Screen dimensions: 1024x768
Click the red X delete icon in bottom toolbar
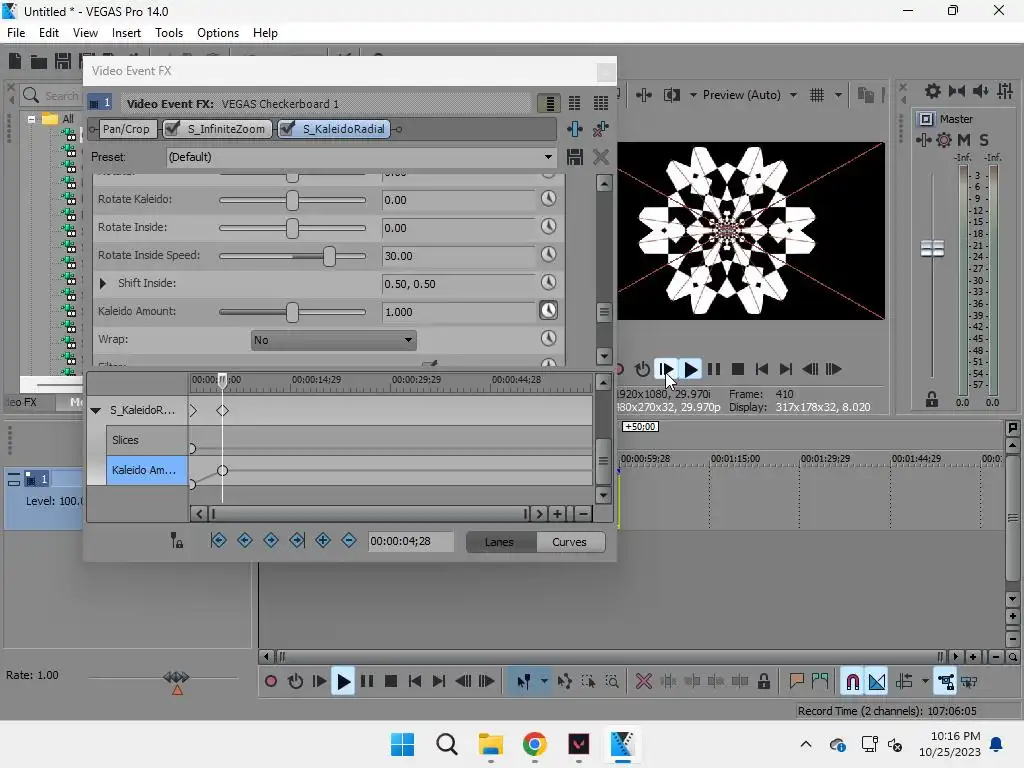pyautogui.click(x=644, y=681)
